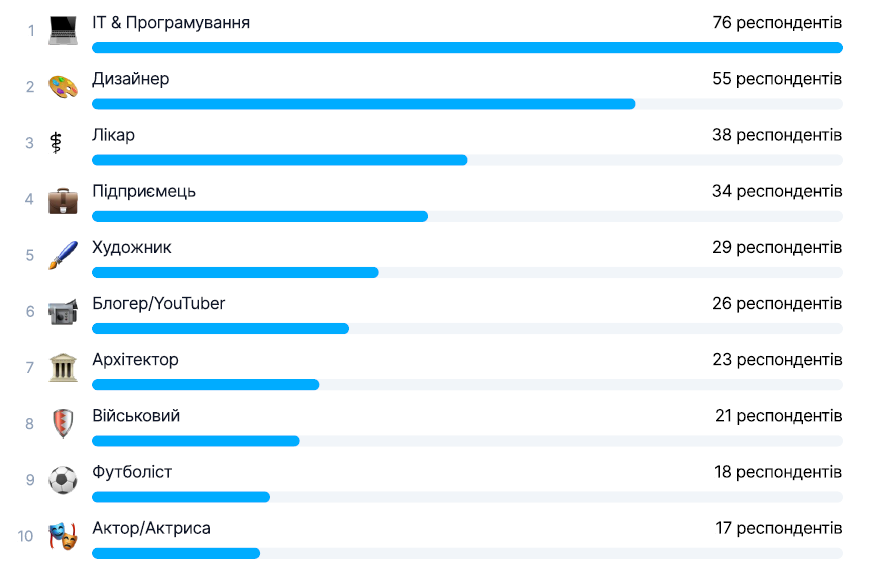This screenshot has width=876, height=574.
Task: Click the soccer ball icon for Футболіст
Action: [x=63, y=480]
